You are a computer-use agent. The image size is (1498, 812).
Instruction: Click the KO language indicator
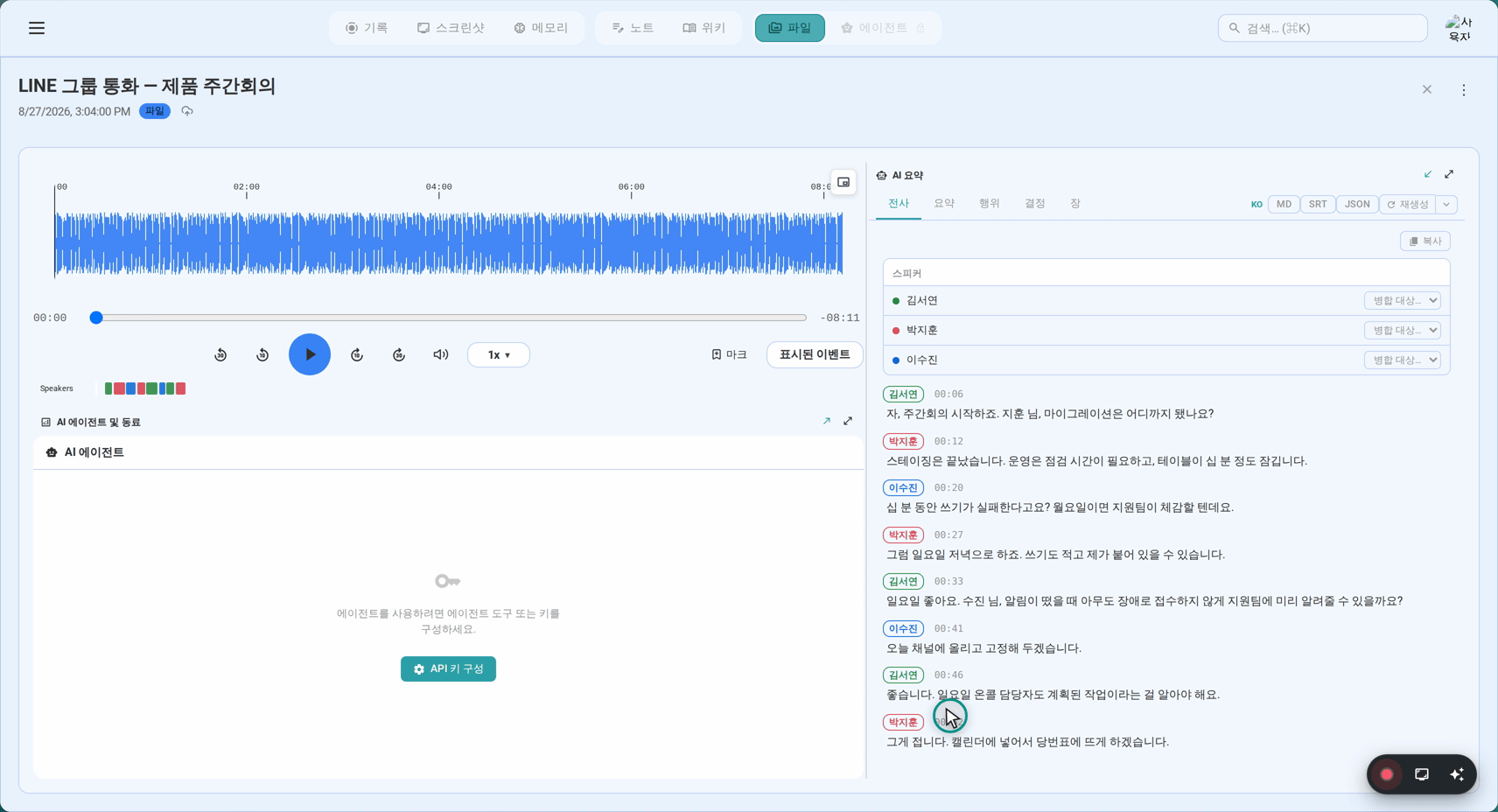[x=1256, y=205]
